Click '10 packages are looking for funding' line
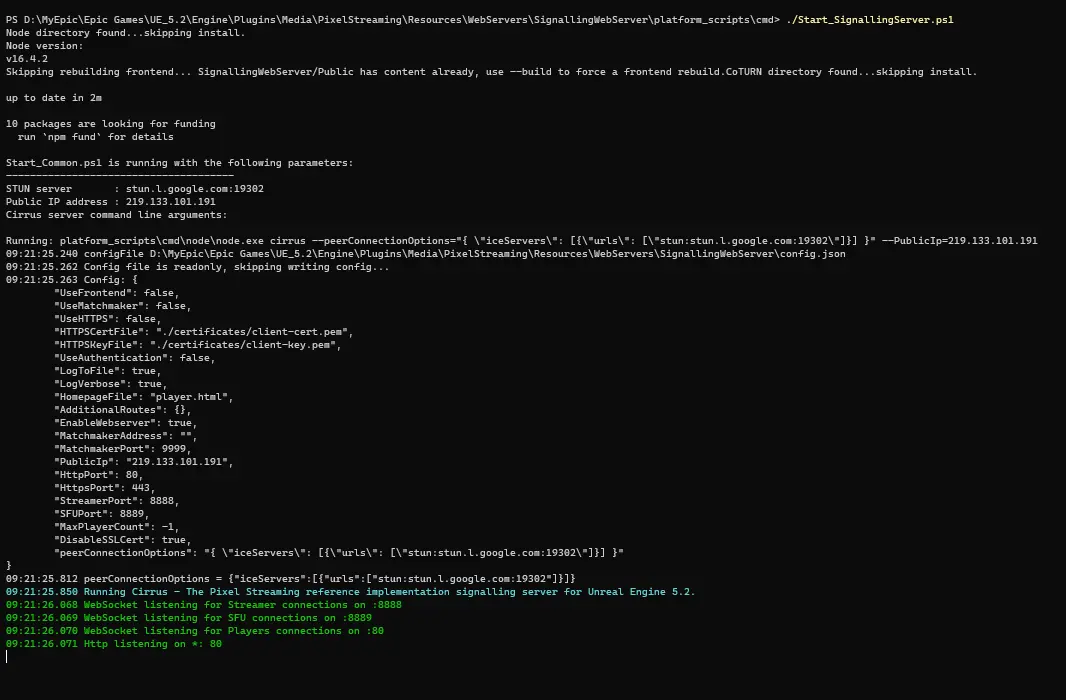 tap(111, 124)
